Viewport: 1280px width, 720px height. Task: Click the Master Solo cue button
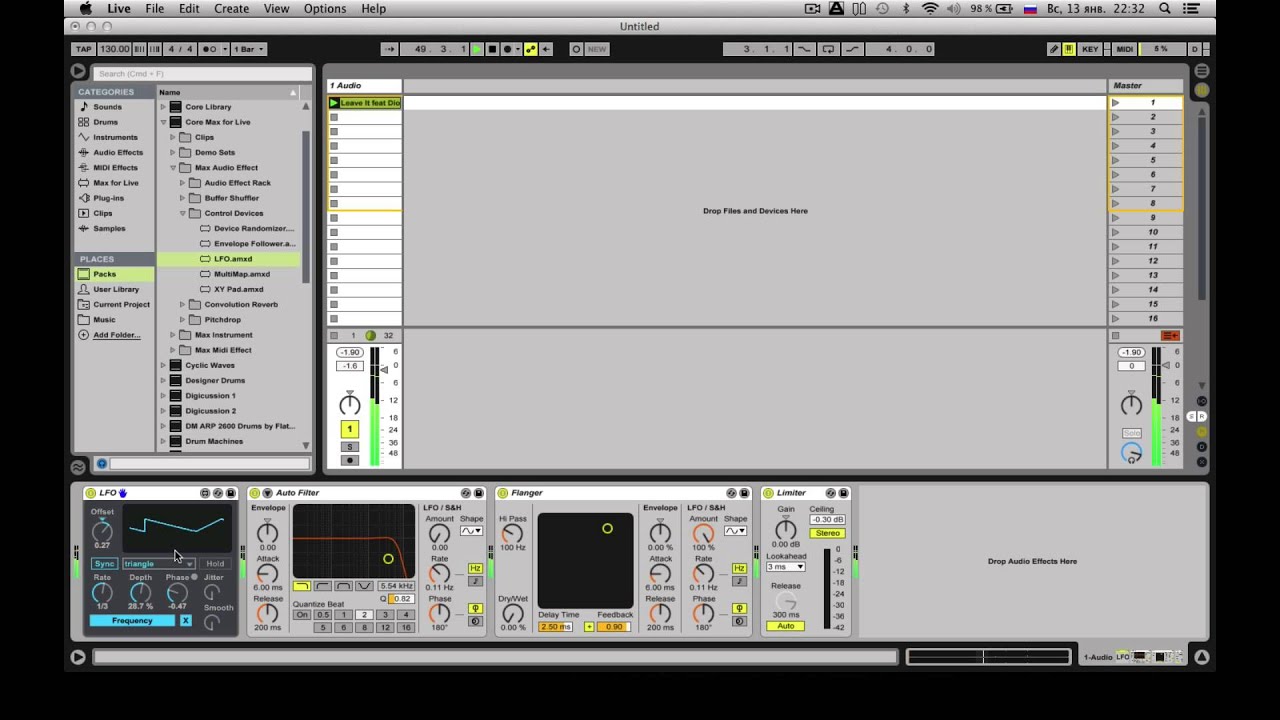(1131, 433)
